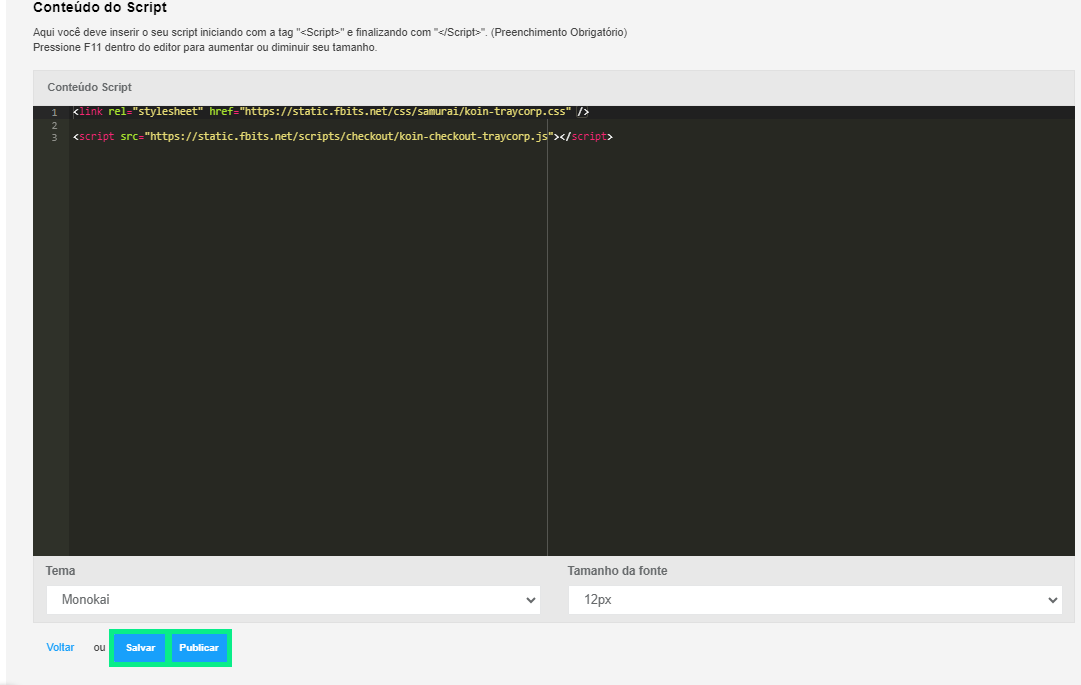This screenshot has width=1081, height=685.
Task: Click the Conteúdo Script panel header
Action: 554,88
